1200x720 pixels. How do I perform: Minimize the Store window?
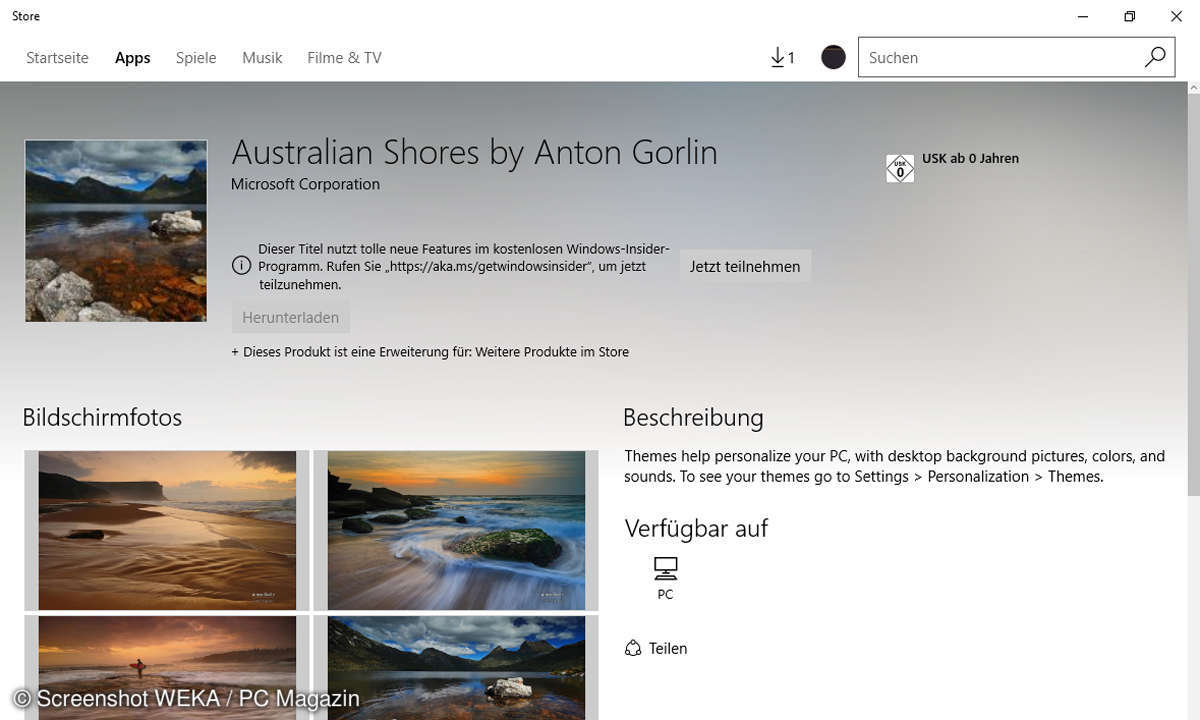pyautogui.click(x=1083, y=16)
